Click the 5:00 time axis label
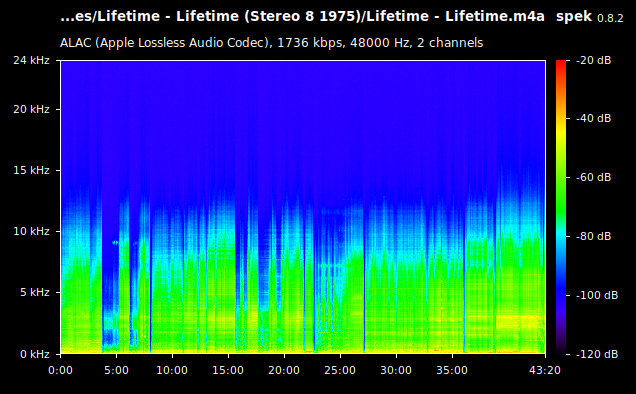 point(116,370)
